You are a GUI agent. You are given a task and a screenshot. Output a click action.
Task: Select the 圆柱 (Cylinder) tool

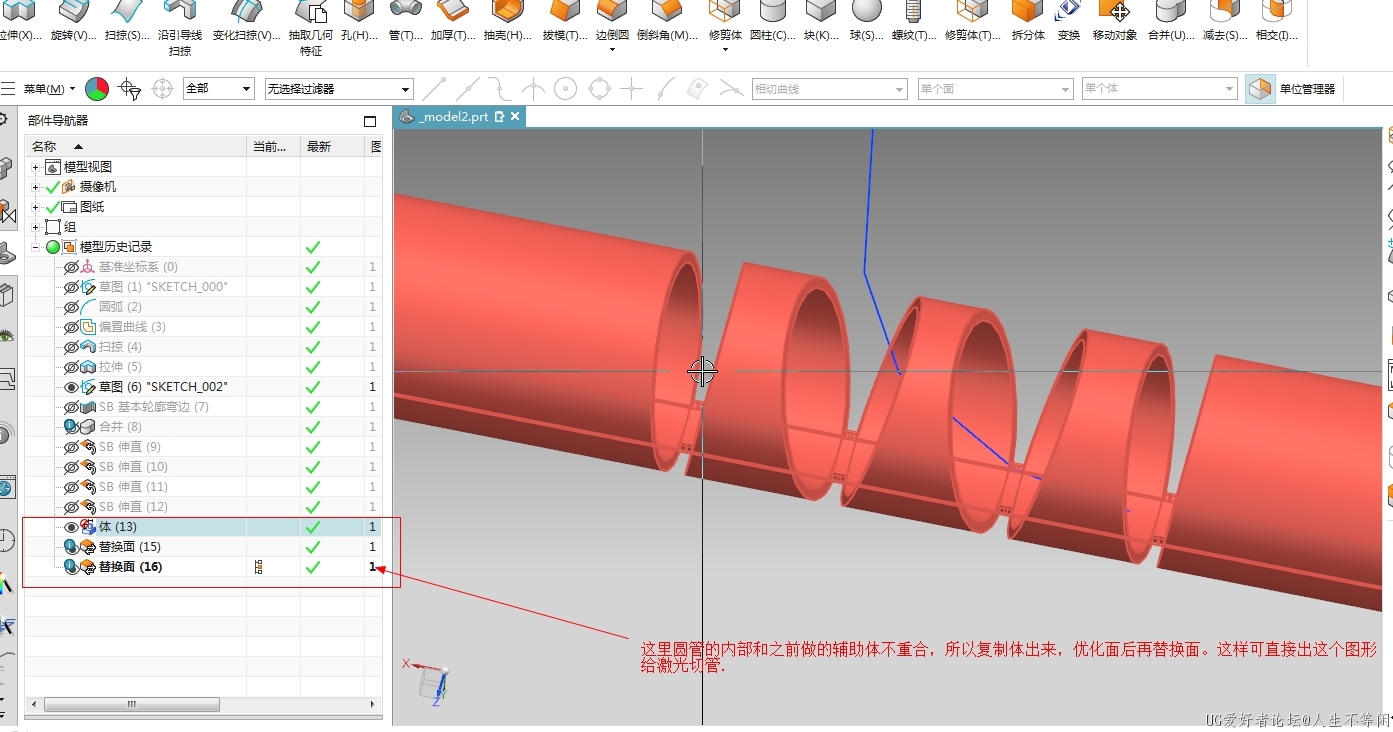[772, 22]
